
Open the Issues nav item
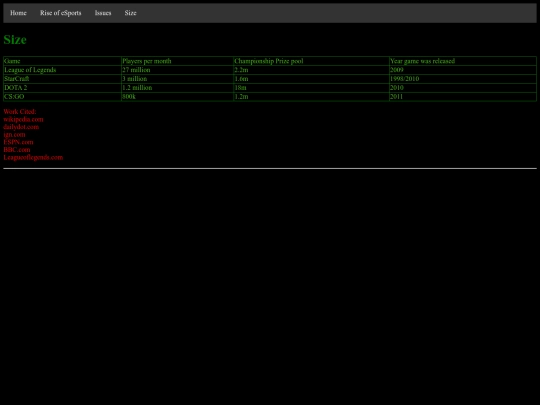(103, 13)
